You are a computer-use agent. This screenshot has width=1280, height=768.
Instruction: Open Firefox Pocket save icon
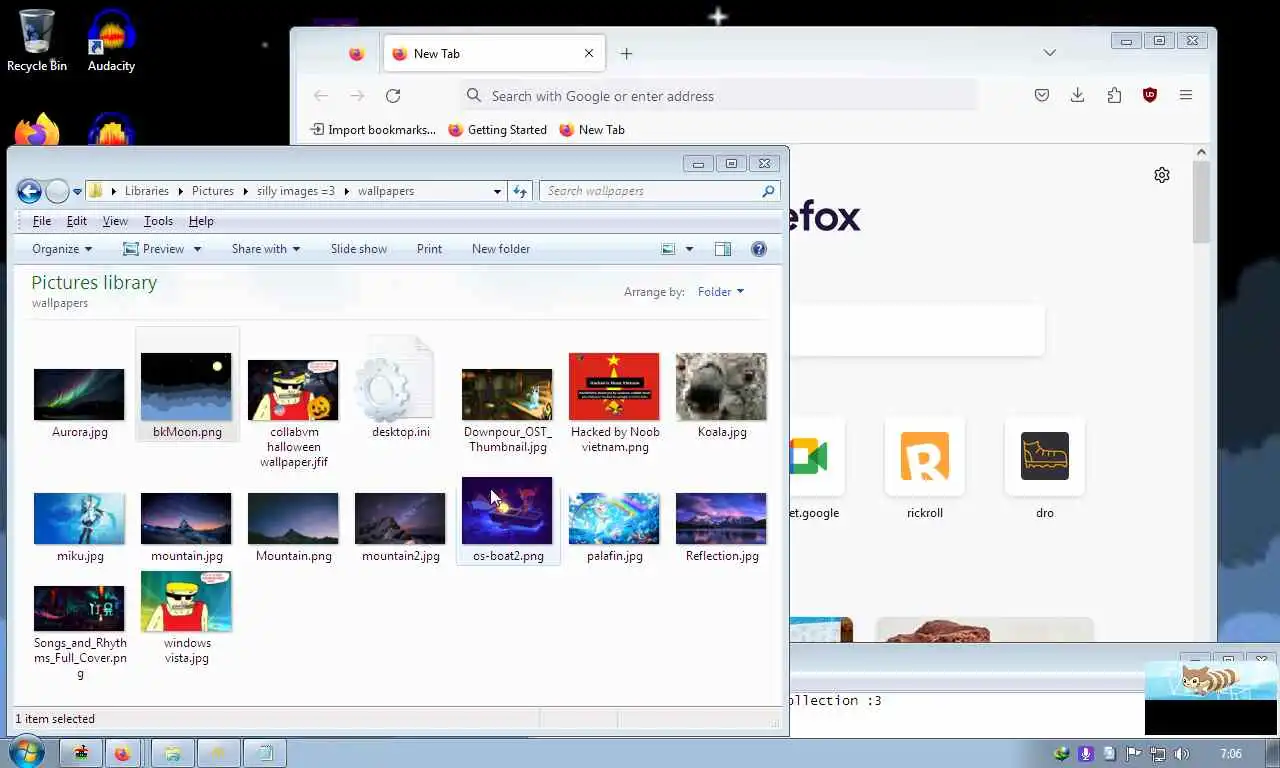tap(1042, 95)
